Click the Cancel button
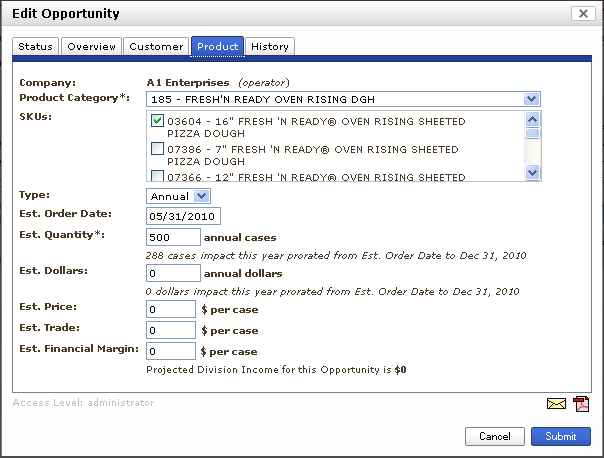The height and width of the screenshot is (458, 604). coord(495,437)
